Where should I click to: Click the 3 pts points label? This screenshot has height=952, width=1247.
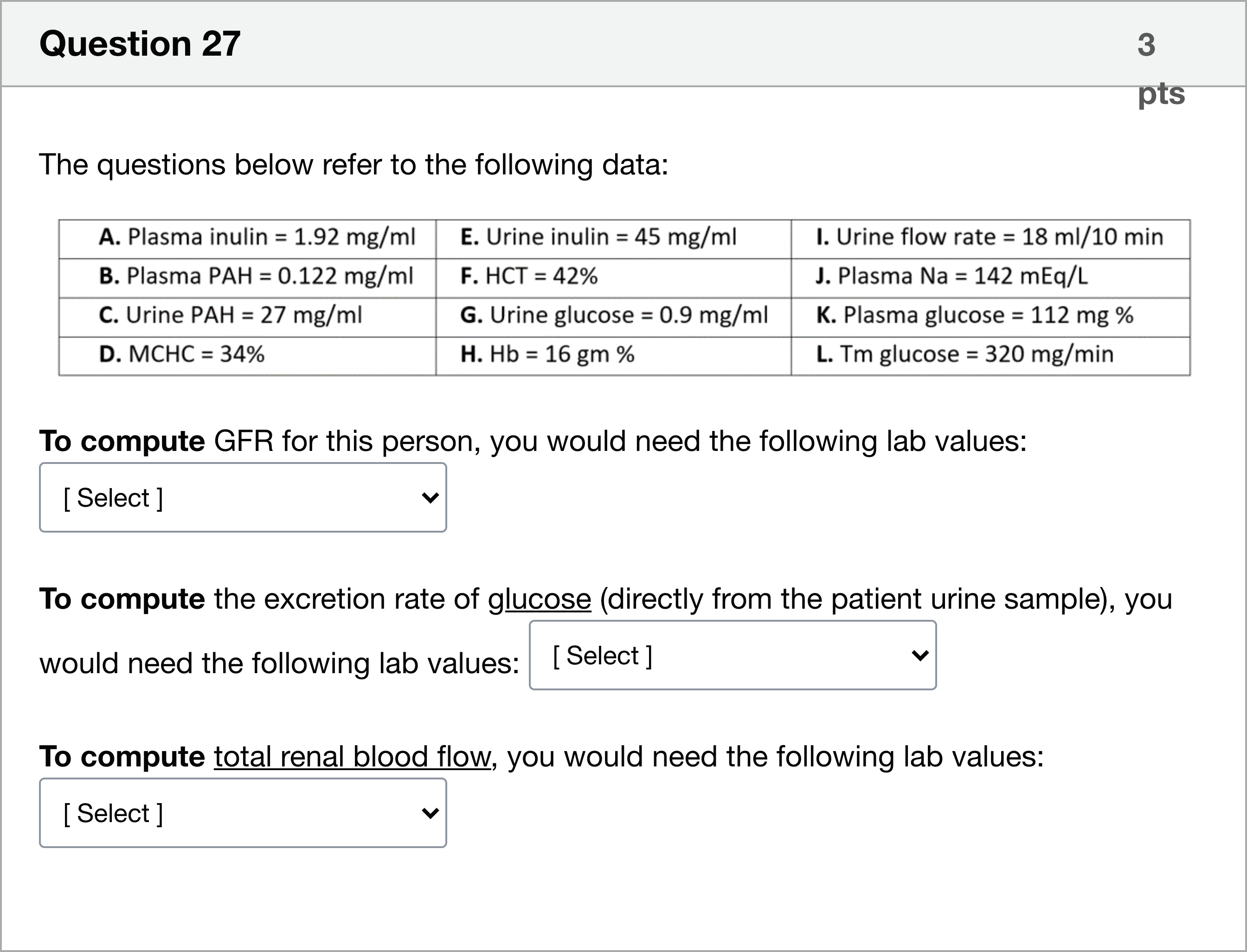(x=1160, y=68)
